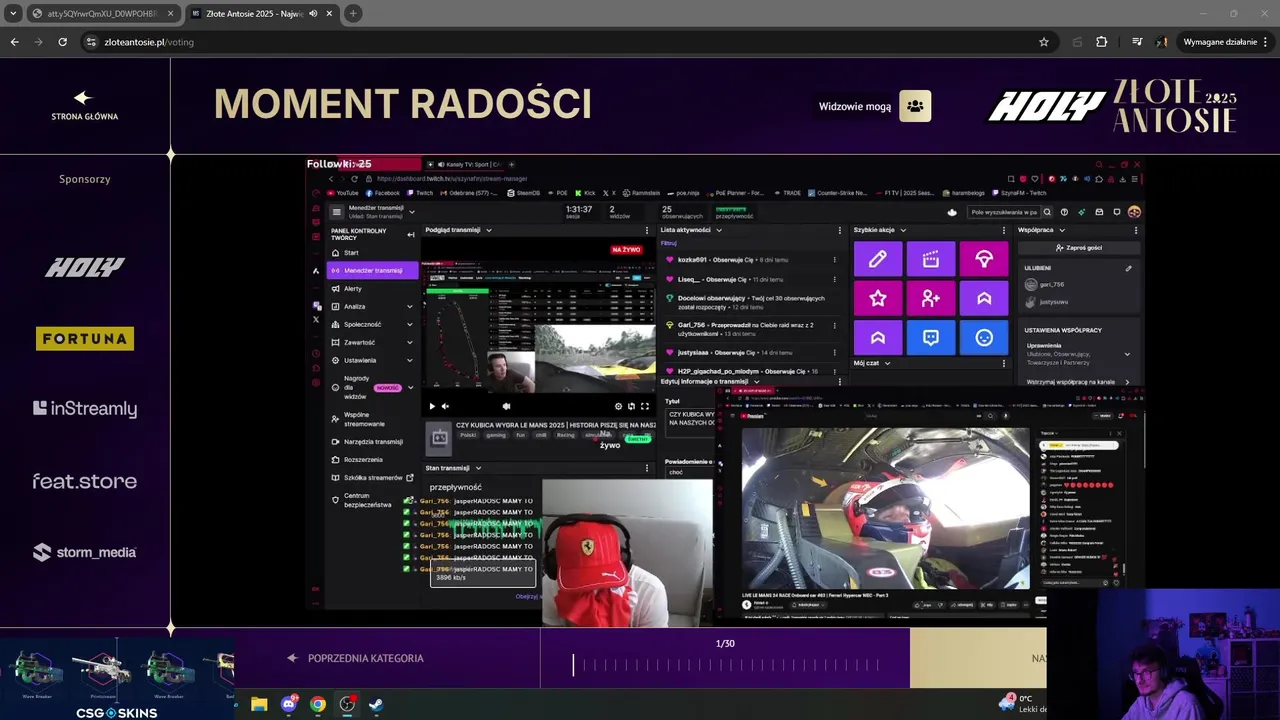The width and height of the screenshot is (1280, 720).
Task: Mute the Złote Antosie 2025 tab audio
Action: (314, 14)
